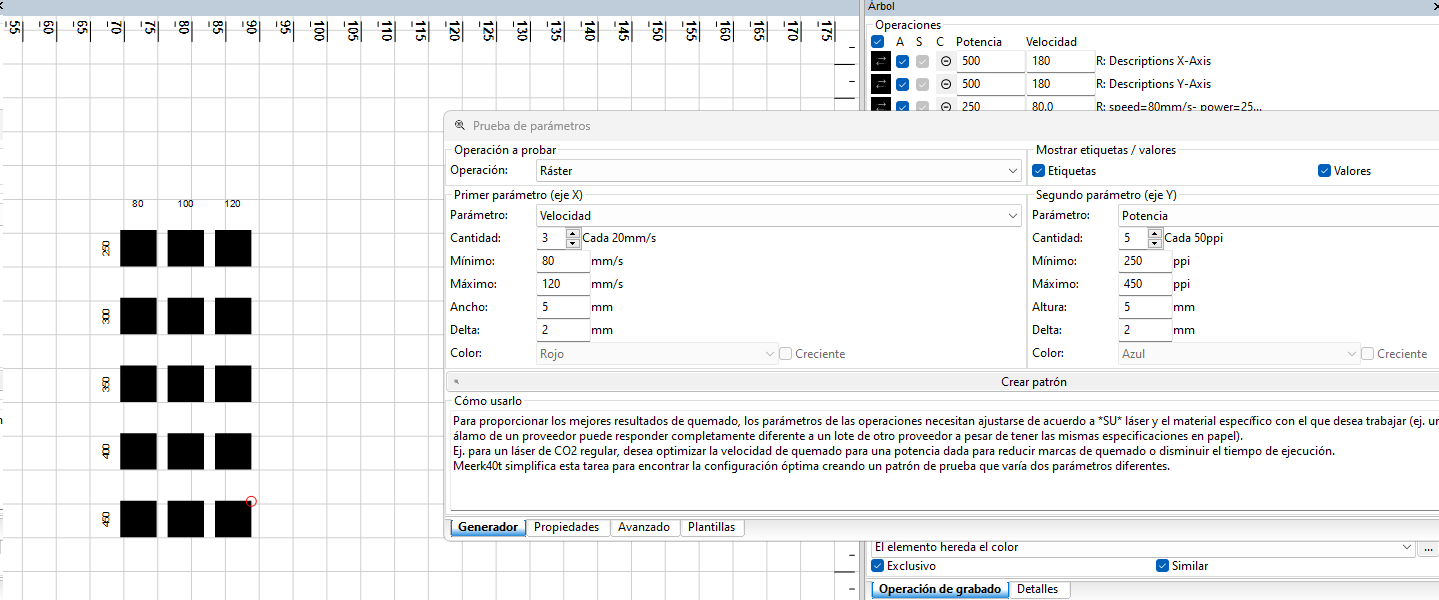Open the Detalles tab

pos(1038,589)
